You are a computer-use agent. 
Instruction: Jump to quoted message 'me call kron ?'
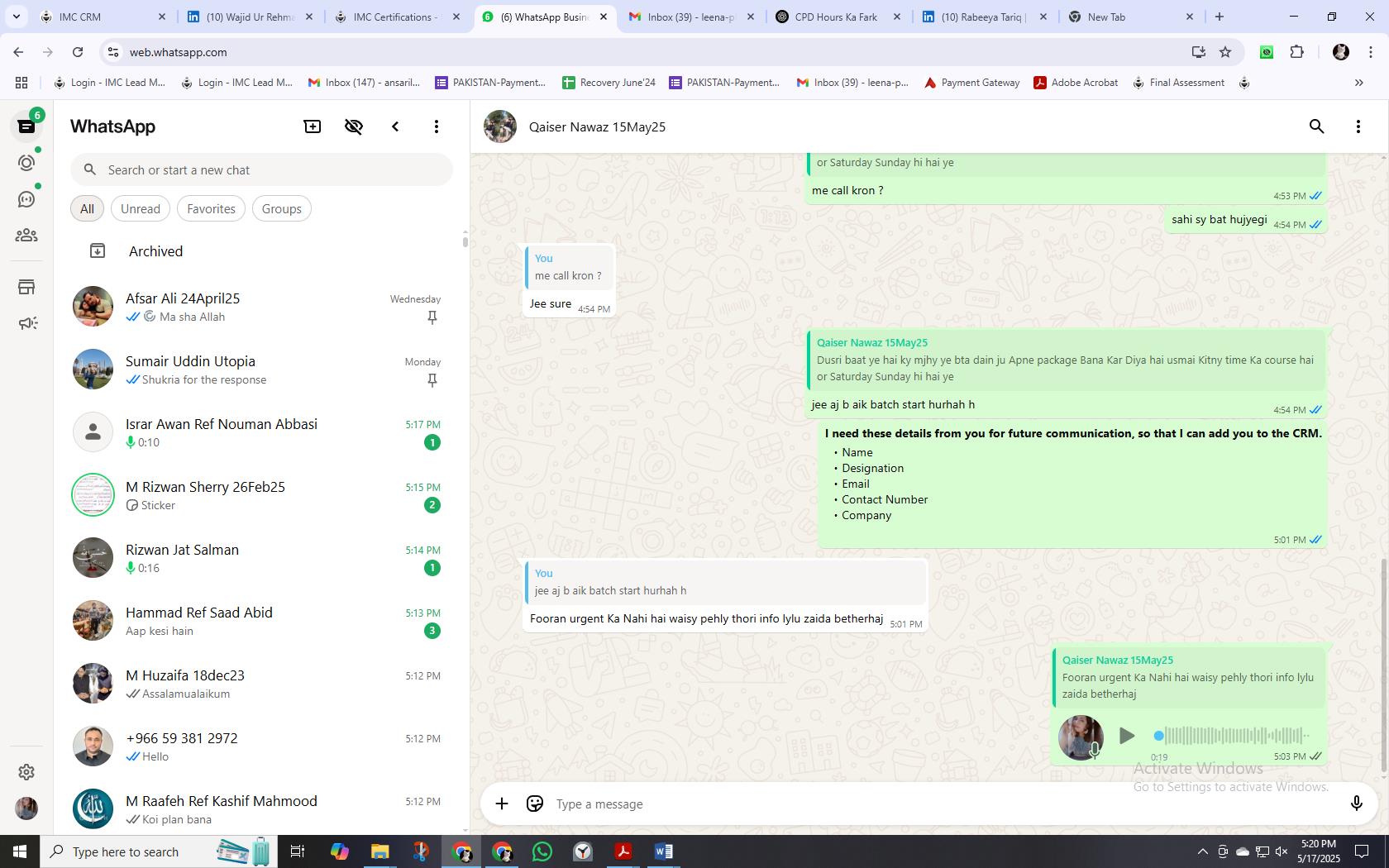point(569,267)
